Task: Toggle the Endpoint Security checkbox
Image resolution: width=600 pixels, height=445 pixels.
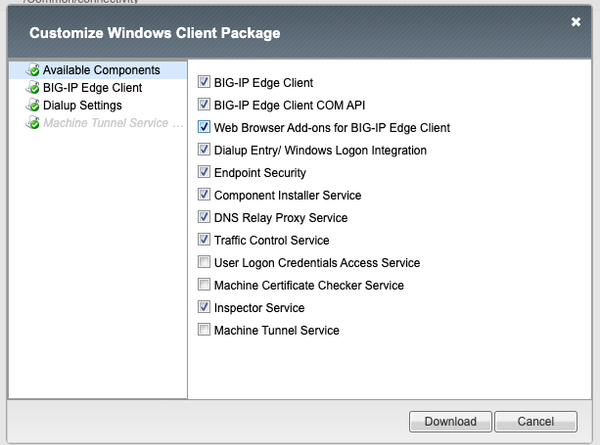Action: 204,173
